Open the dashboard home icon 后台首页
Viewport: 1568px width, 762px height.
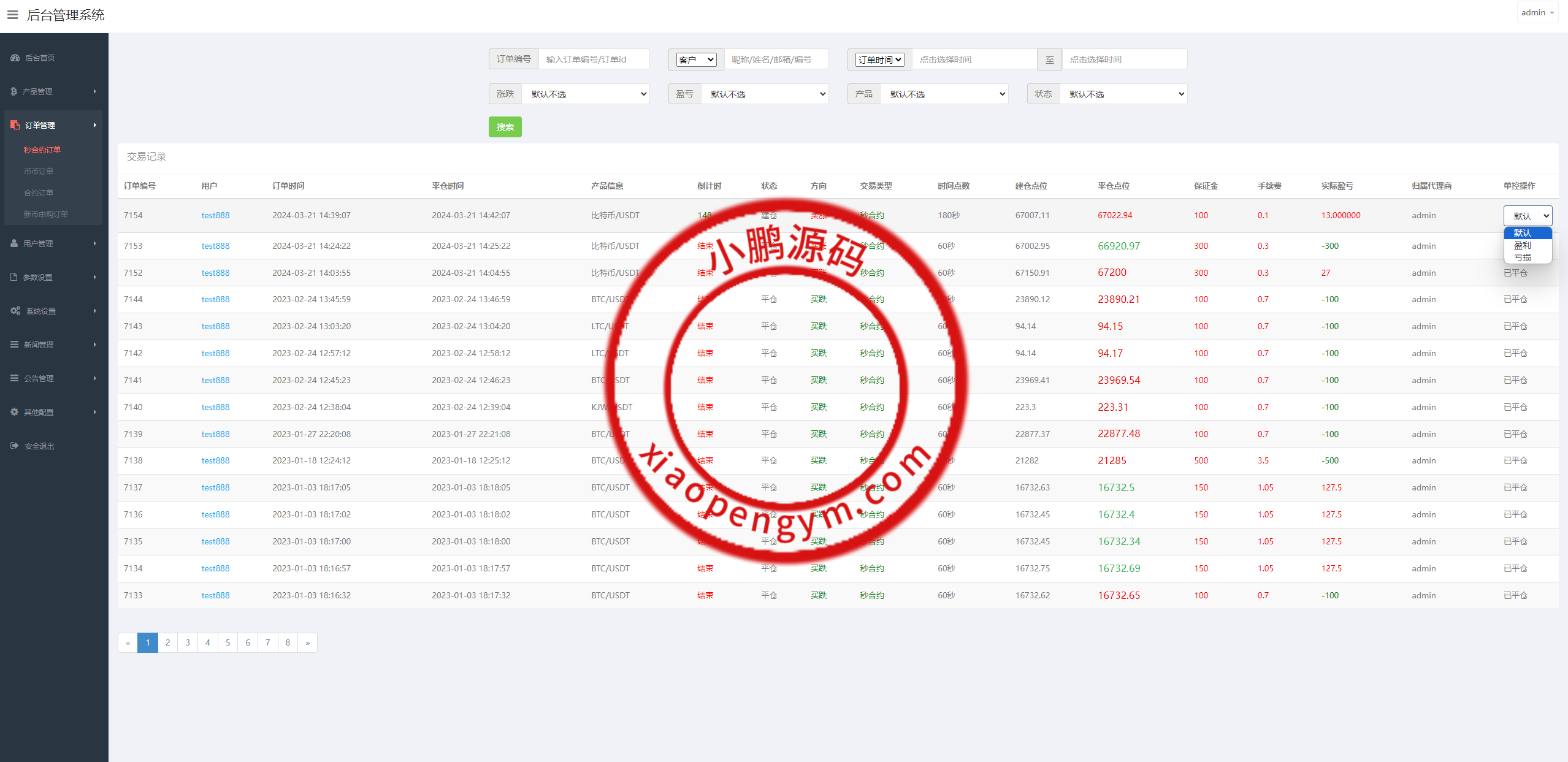point(15,58)
